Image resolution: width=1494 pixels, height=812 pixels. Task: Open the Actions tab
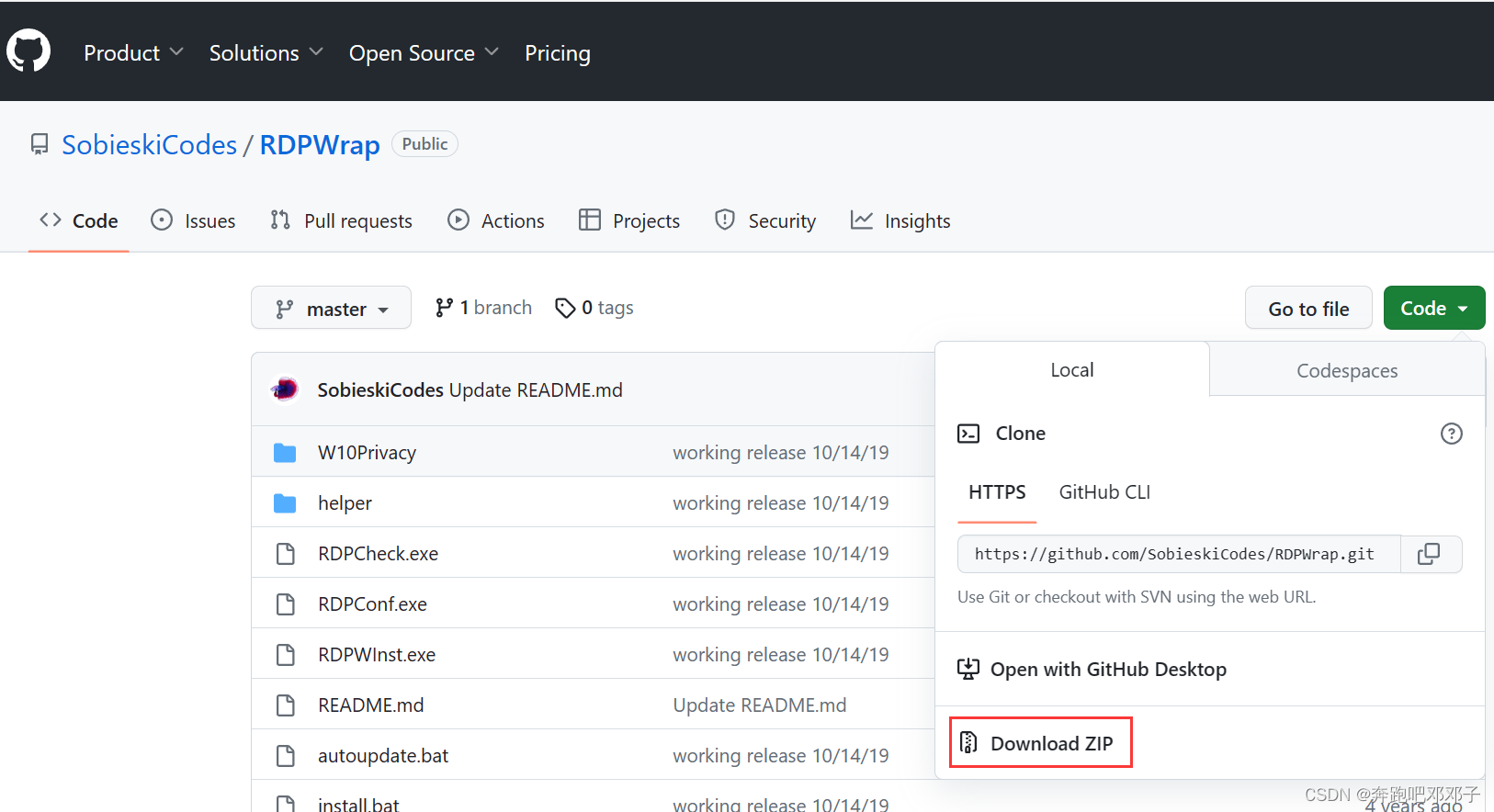496,221
